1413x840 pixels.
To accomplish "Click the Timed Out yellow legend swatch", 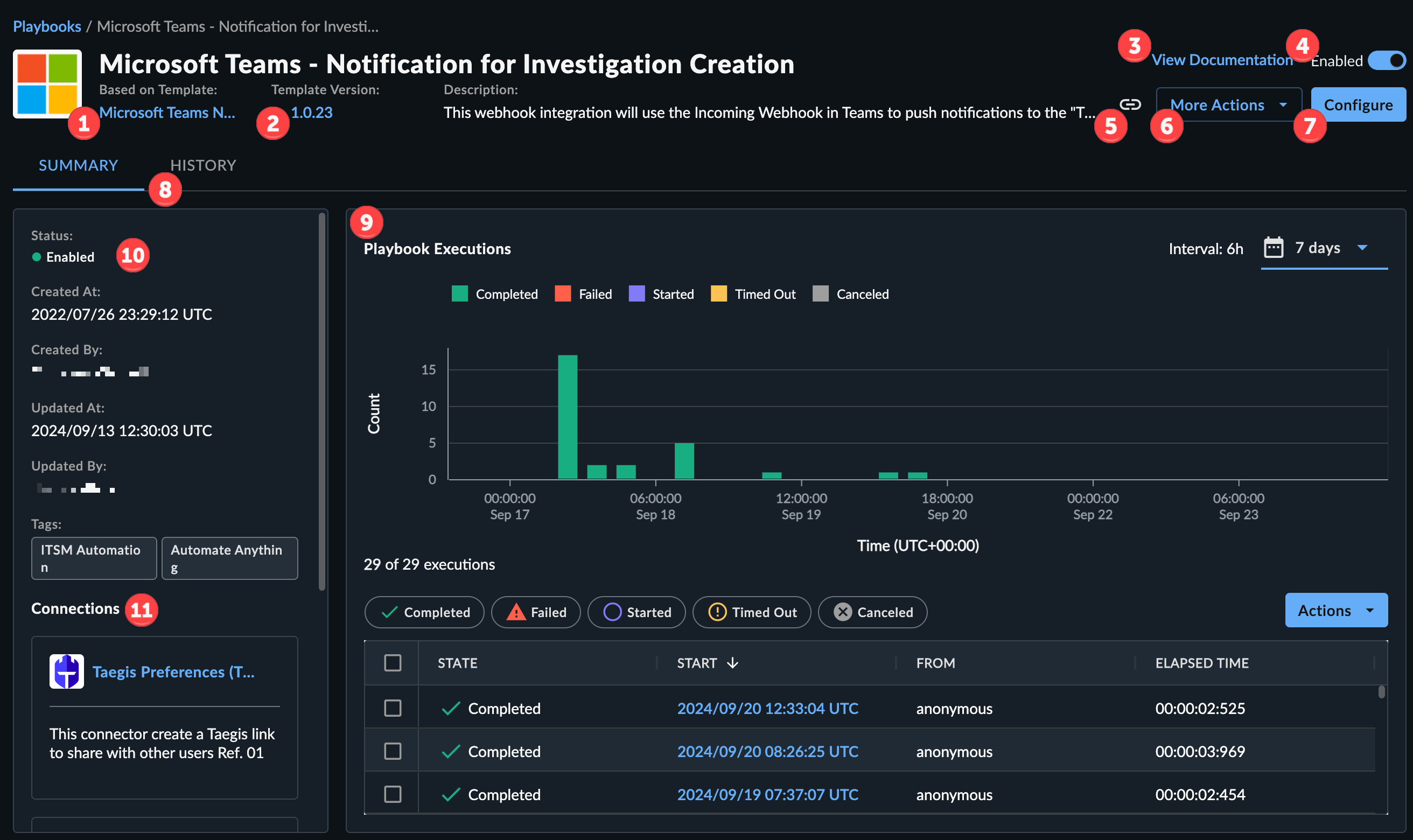I will [719, 294].
